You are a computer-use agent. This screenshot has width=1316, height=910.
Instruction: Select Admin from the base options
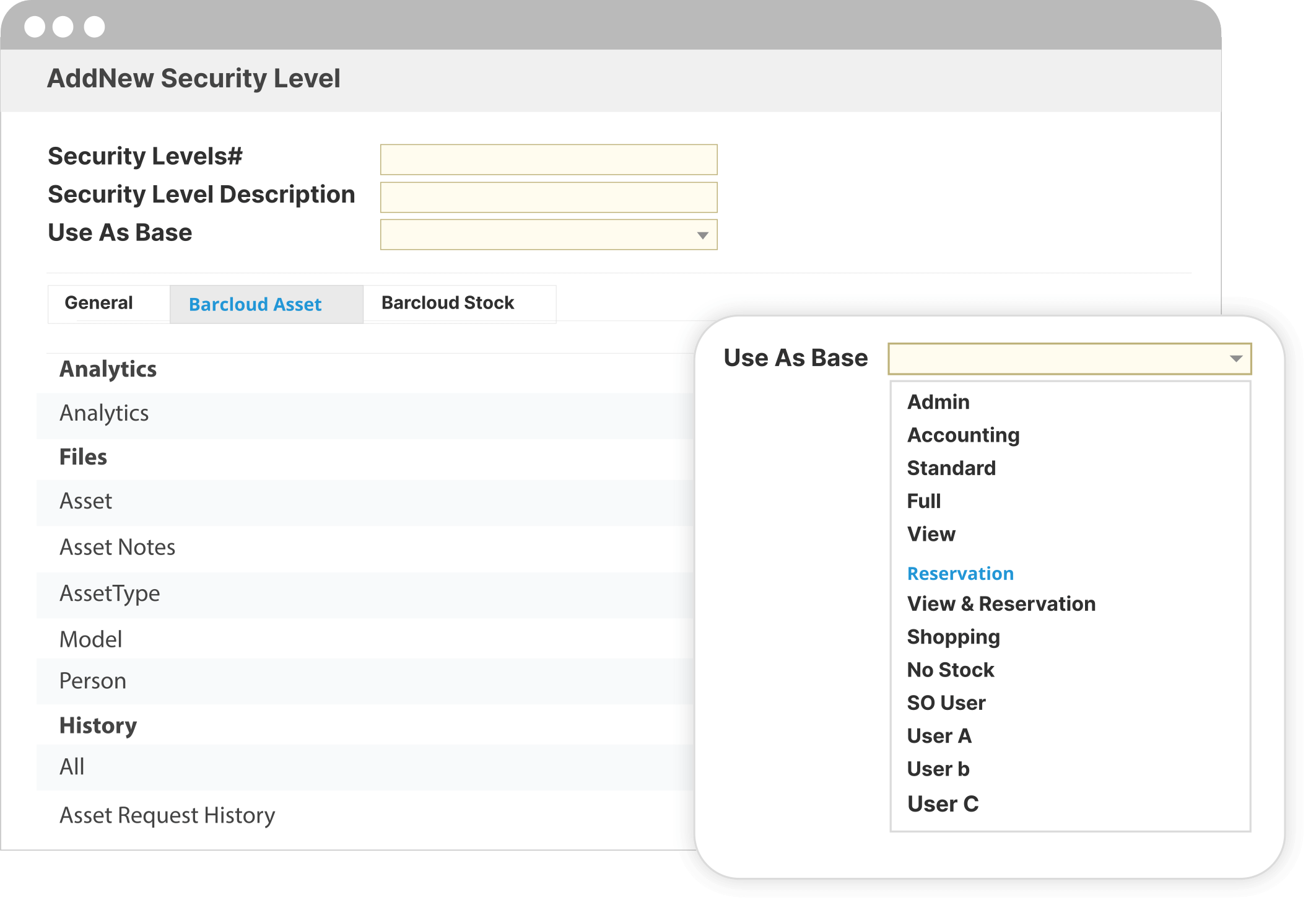[x=937, y=402]
